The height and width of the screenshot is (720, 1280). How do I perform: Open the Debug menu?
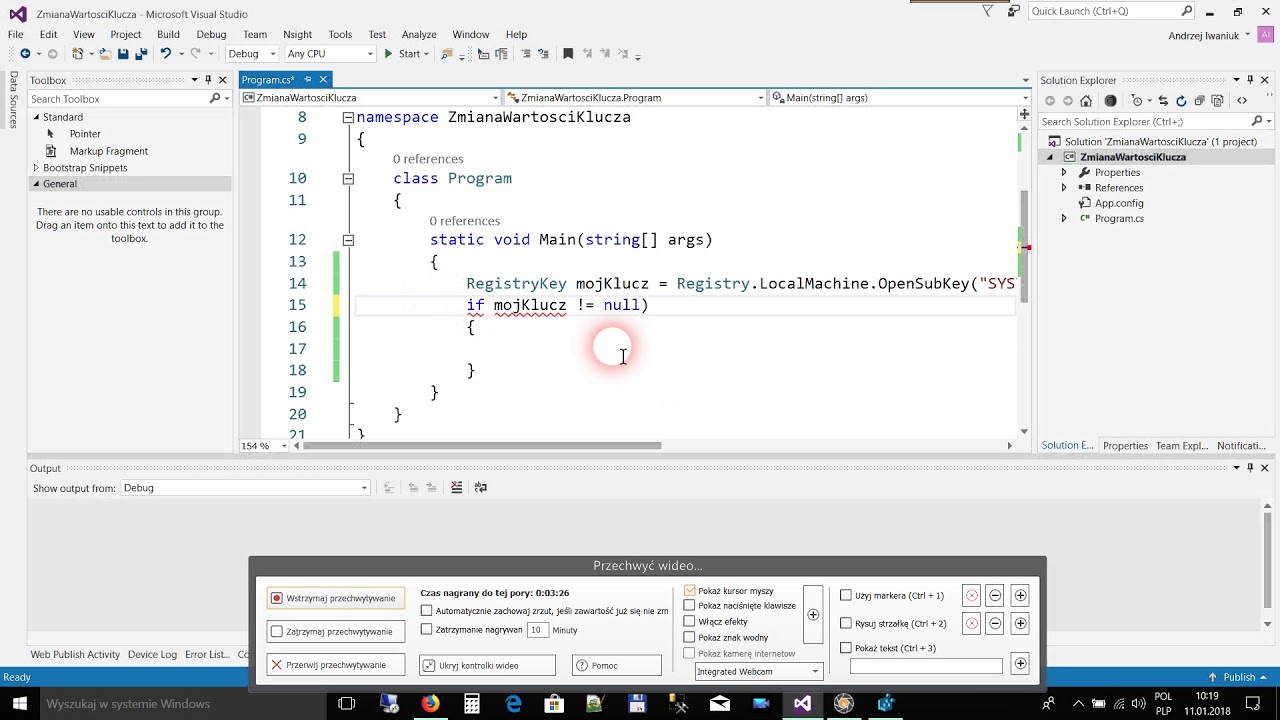(x=211, y=34)
